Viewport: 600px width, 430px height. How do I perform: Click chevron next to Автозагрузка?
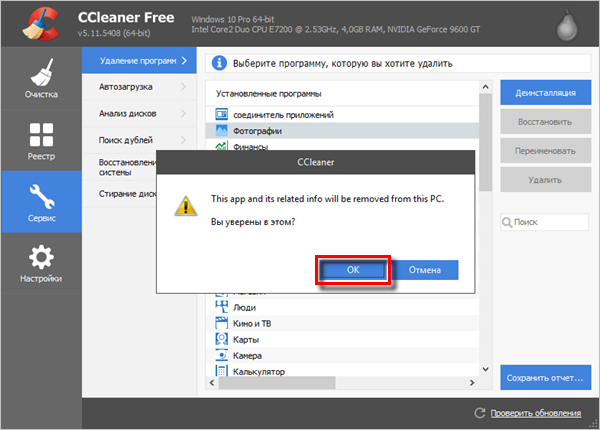[x=184, y=87]
